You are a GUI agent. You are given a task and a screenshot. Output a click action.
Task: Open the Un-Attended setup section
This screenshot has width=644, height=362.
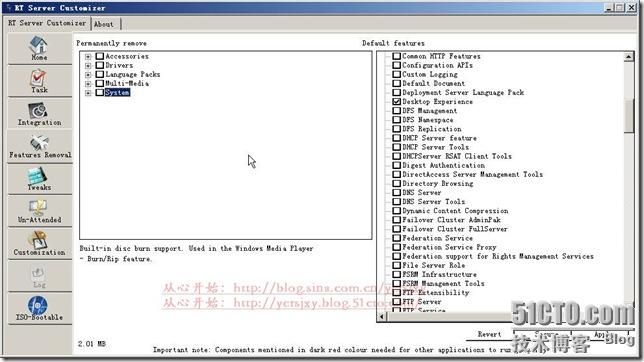coord(39,212)
